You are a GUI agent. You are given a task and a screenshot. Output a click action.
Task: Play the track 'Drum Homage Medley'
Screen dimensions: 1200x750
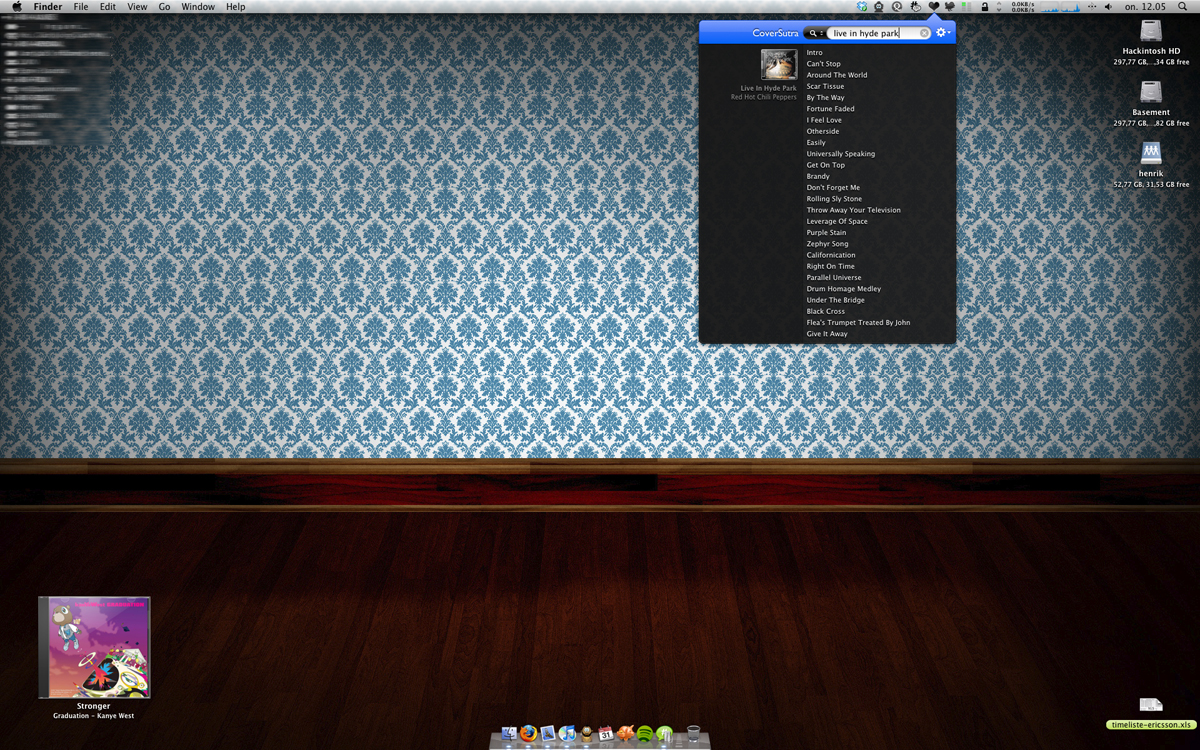pyautogui.click(x=844, y=289)
